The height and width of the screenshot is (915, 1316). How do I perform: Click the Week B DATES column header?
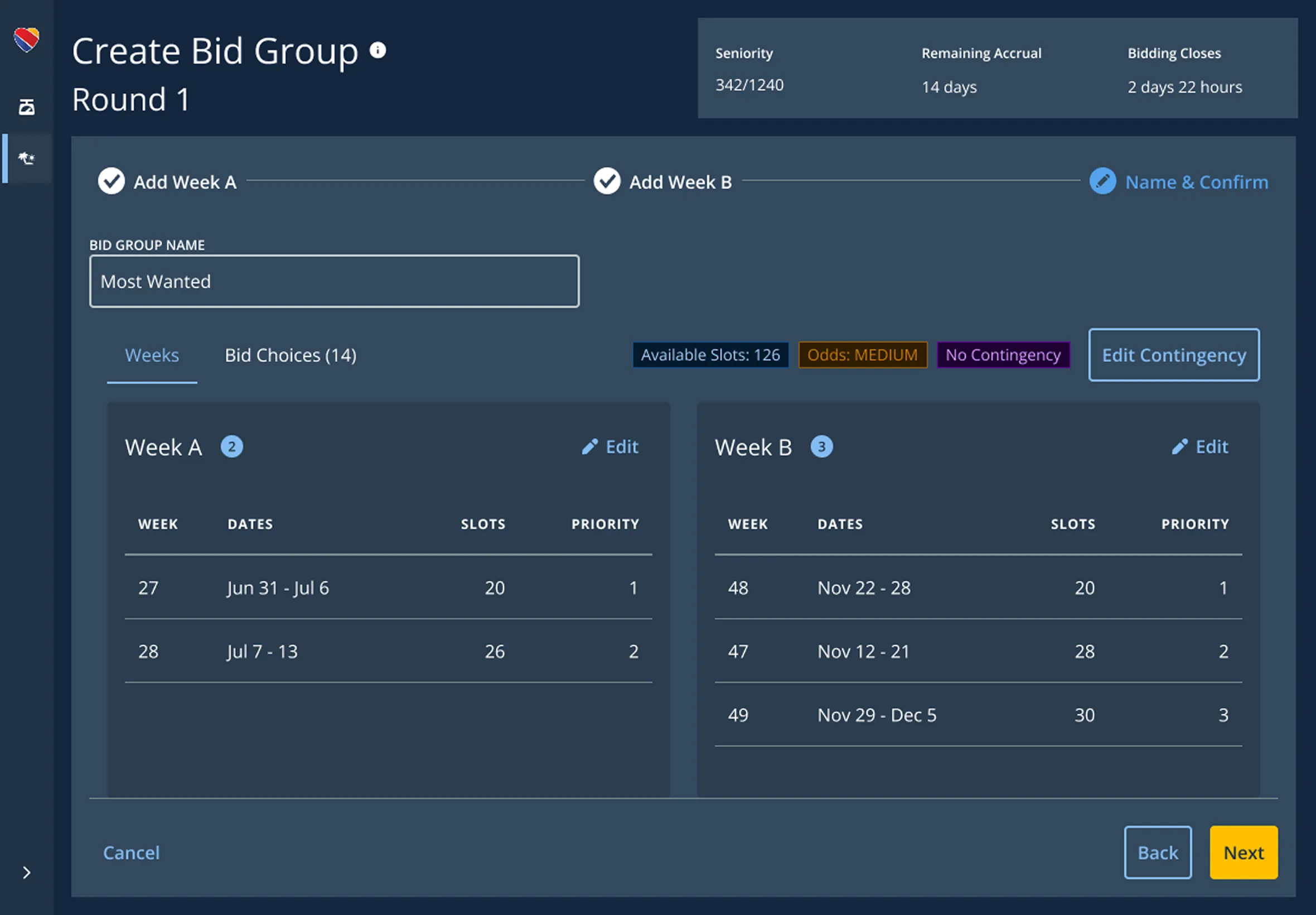coord(840,524)
